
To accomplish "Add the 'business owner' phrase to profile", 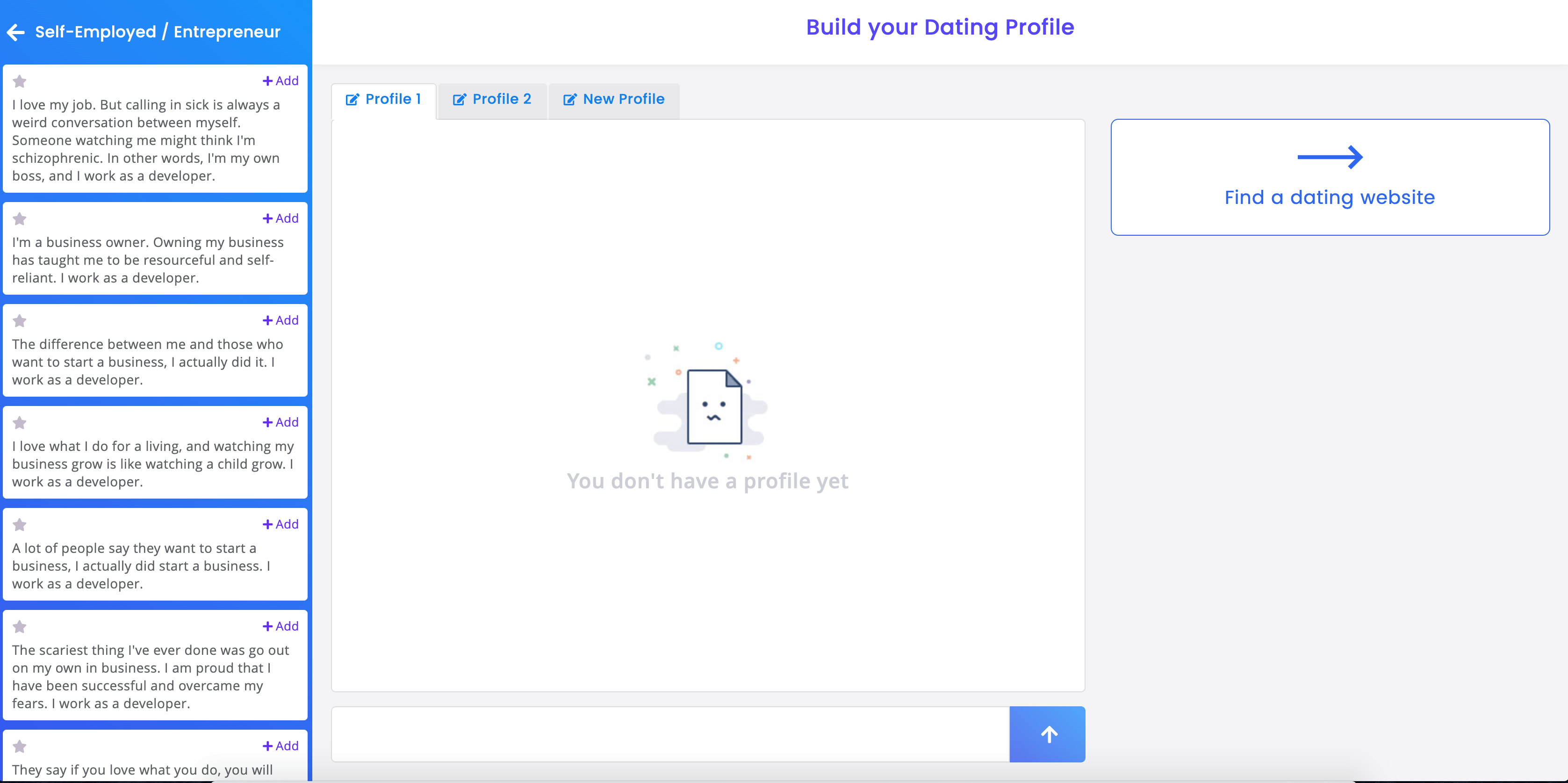I will point(280,218).
